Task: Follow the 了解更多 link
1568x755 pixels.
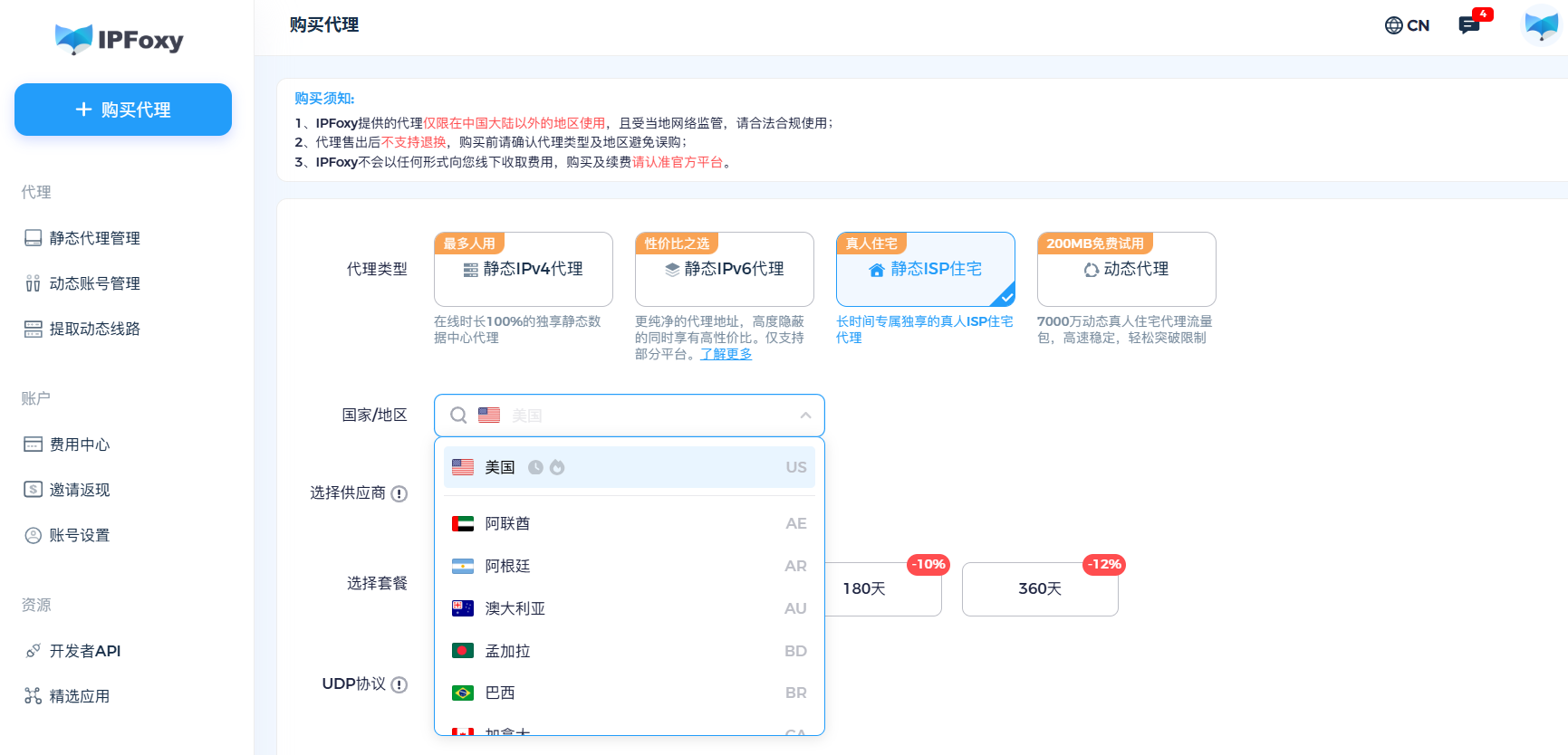Action: tap(726, 354)
